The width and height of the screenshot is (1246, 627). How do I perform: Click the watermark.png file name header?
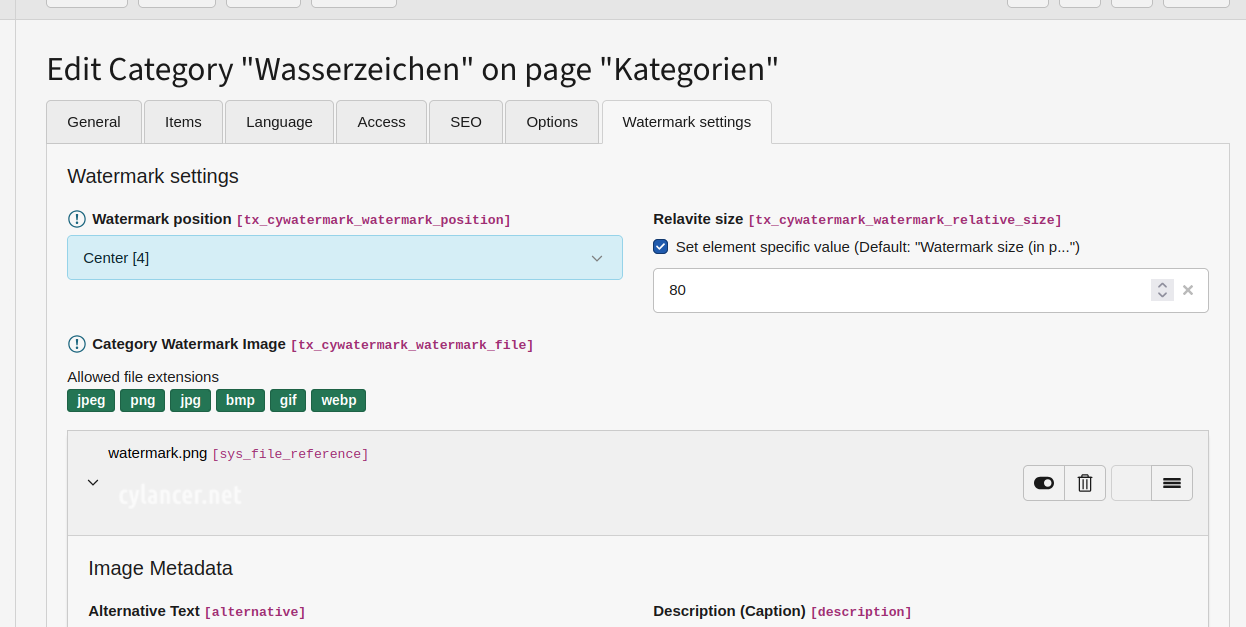click(x=158, y=453)
